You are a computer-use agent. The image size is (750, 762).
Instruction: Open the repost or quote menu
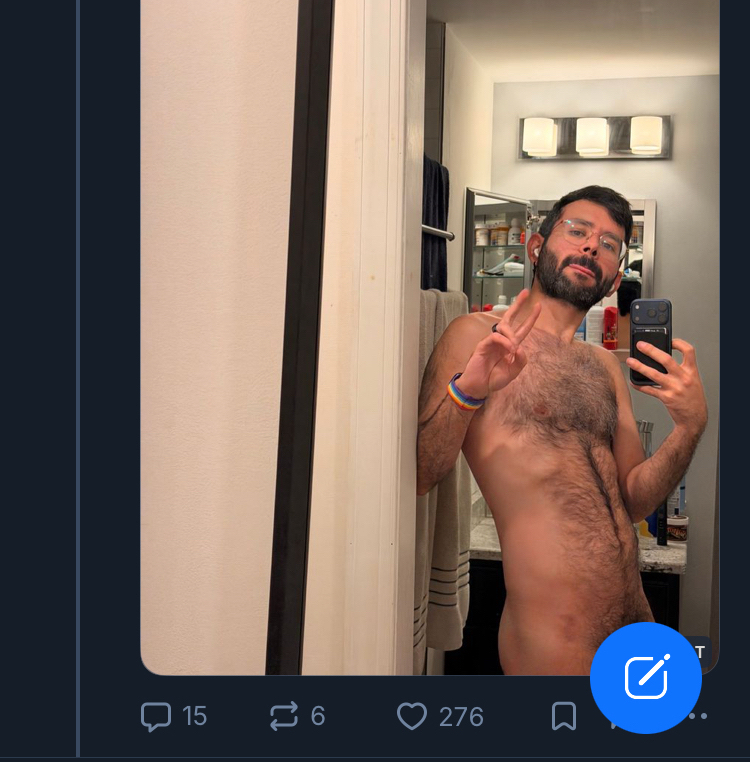tap(284, 716)
